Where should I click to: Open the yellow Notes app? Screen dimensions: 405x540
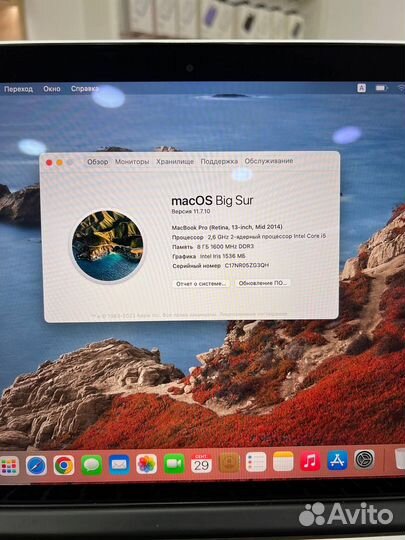[283, 461]
